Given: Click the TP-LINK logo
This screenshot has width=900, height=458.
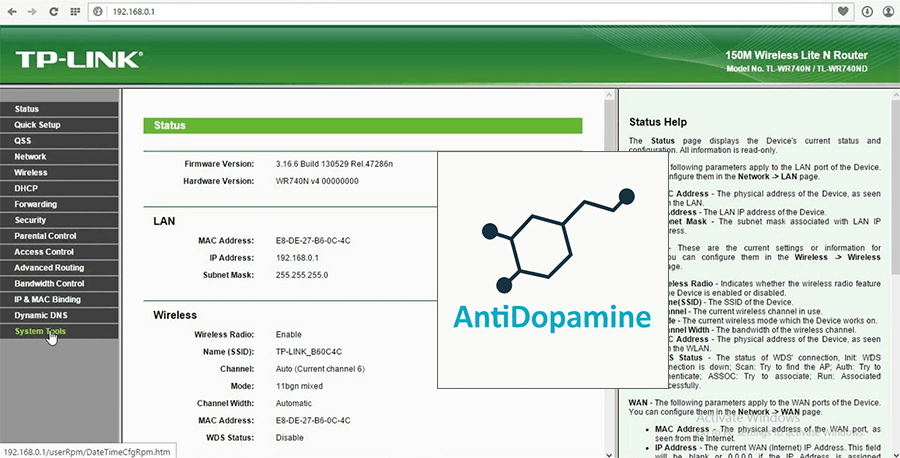Looking at the screenshot, I should [x=79, y=59].
